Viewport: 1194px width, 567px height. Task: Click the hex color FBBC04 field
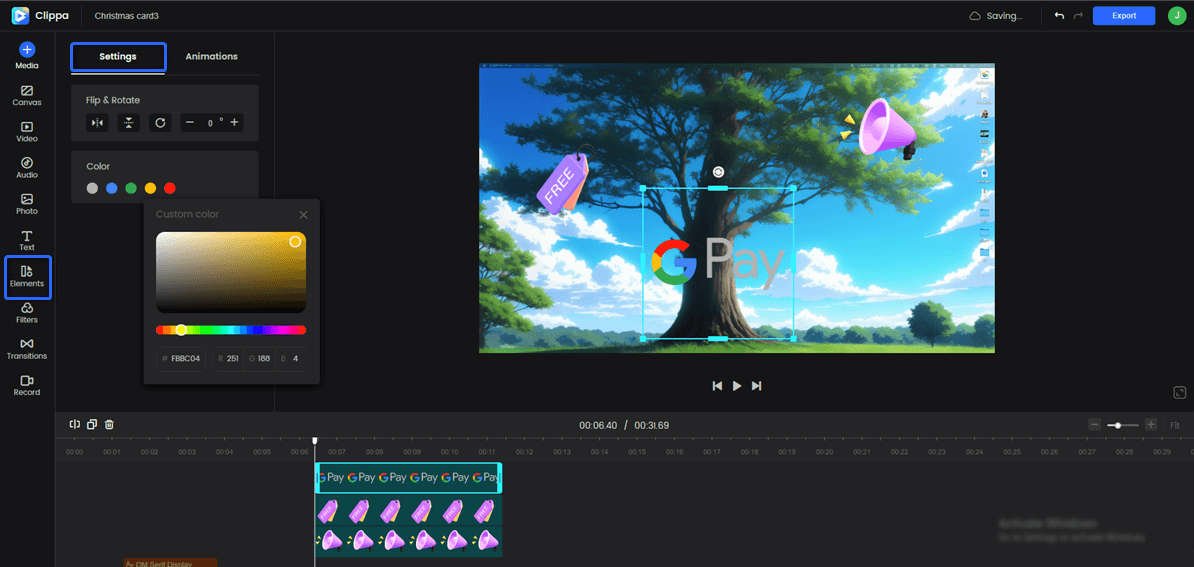tap(181, 358)
